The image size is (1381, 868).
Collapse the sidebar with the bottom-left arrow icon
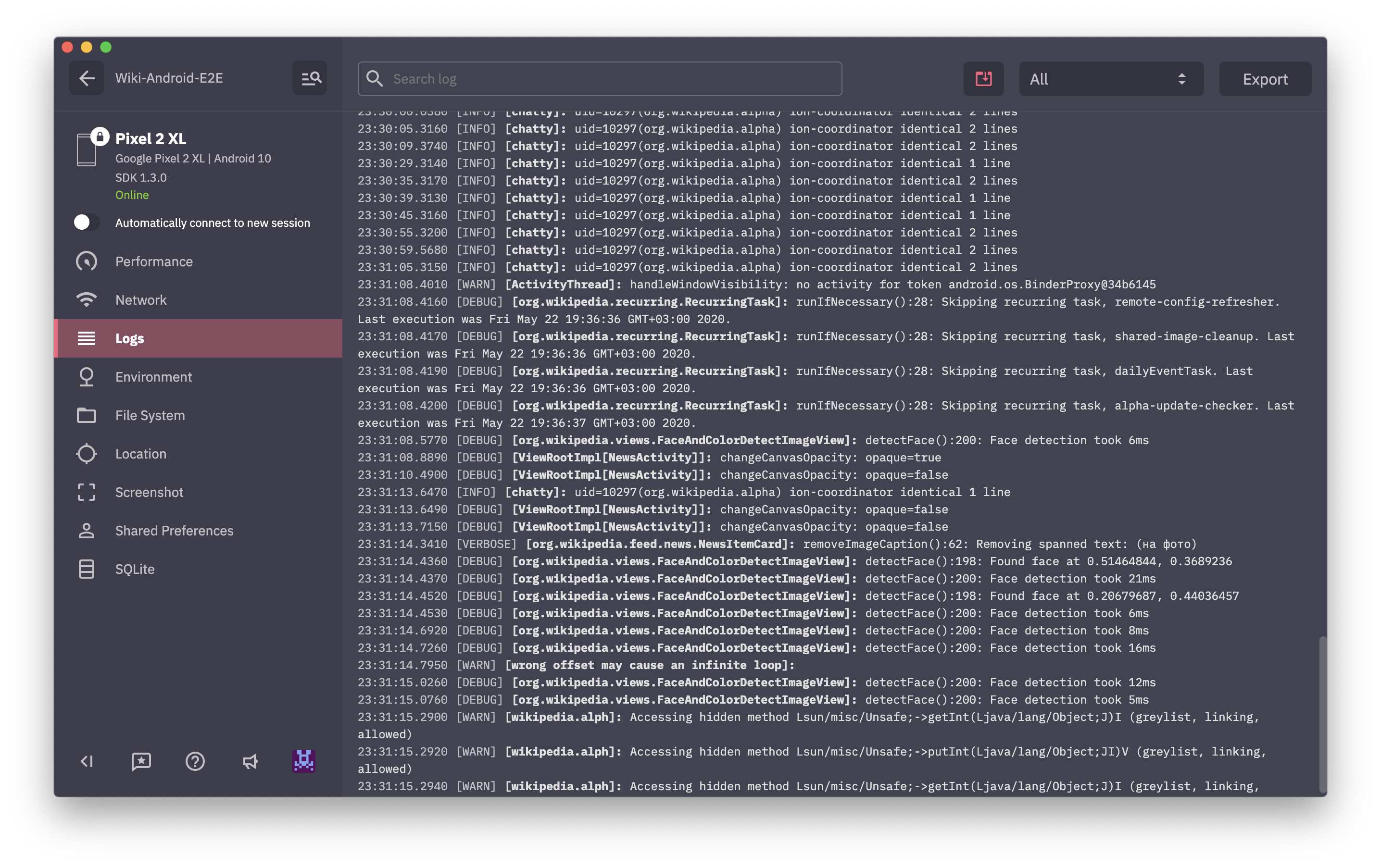87,761
